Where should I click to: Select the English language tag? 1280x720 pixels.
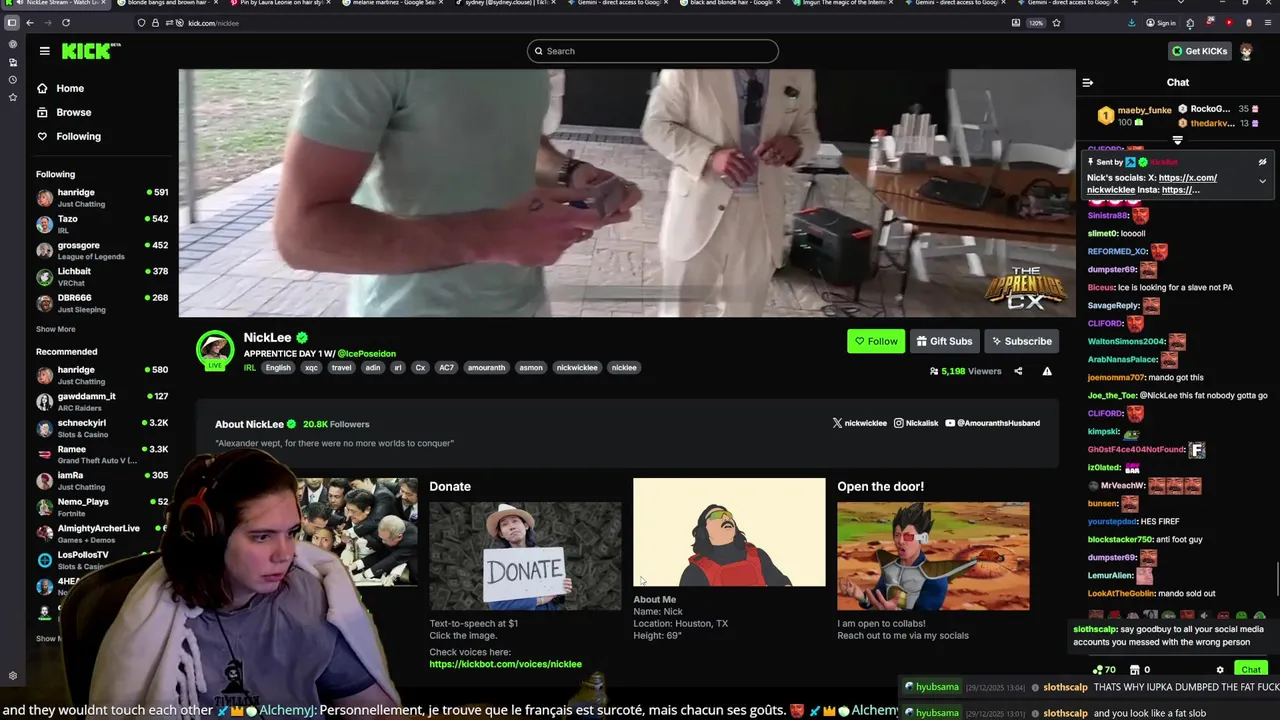(x=278, y=368)
